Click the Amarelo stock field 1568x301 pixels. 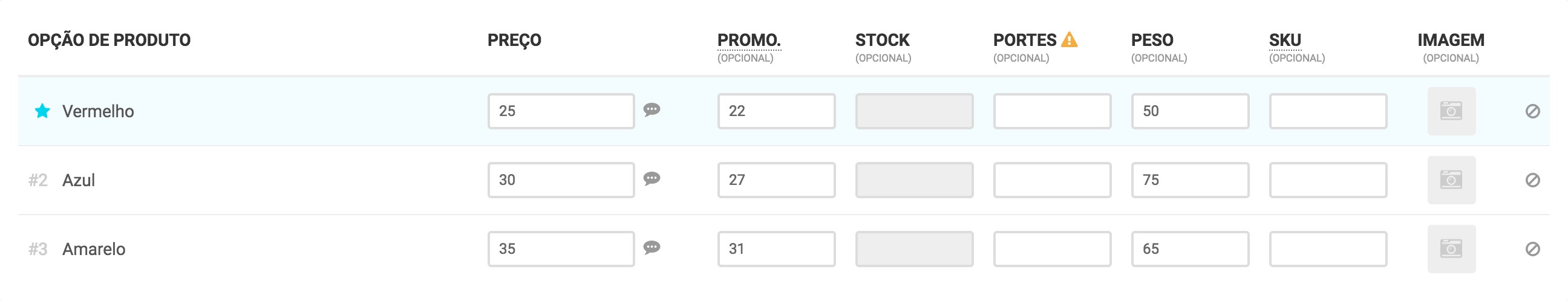click(x=913, y=248)
